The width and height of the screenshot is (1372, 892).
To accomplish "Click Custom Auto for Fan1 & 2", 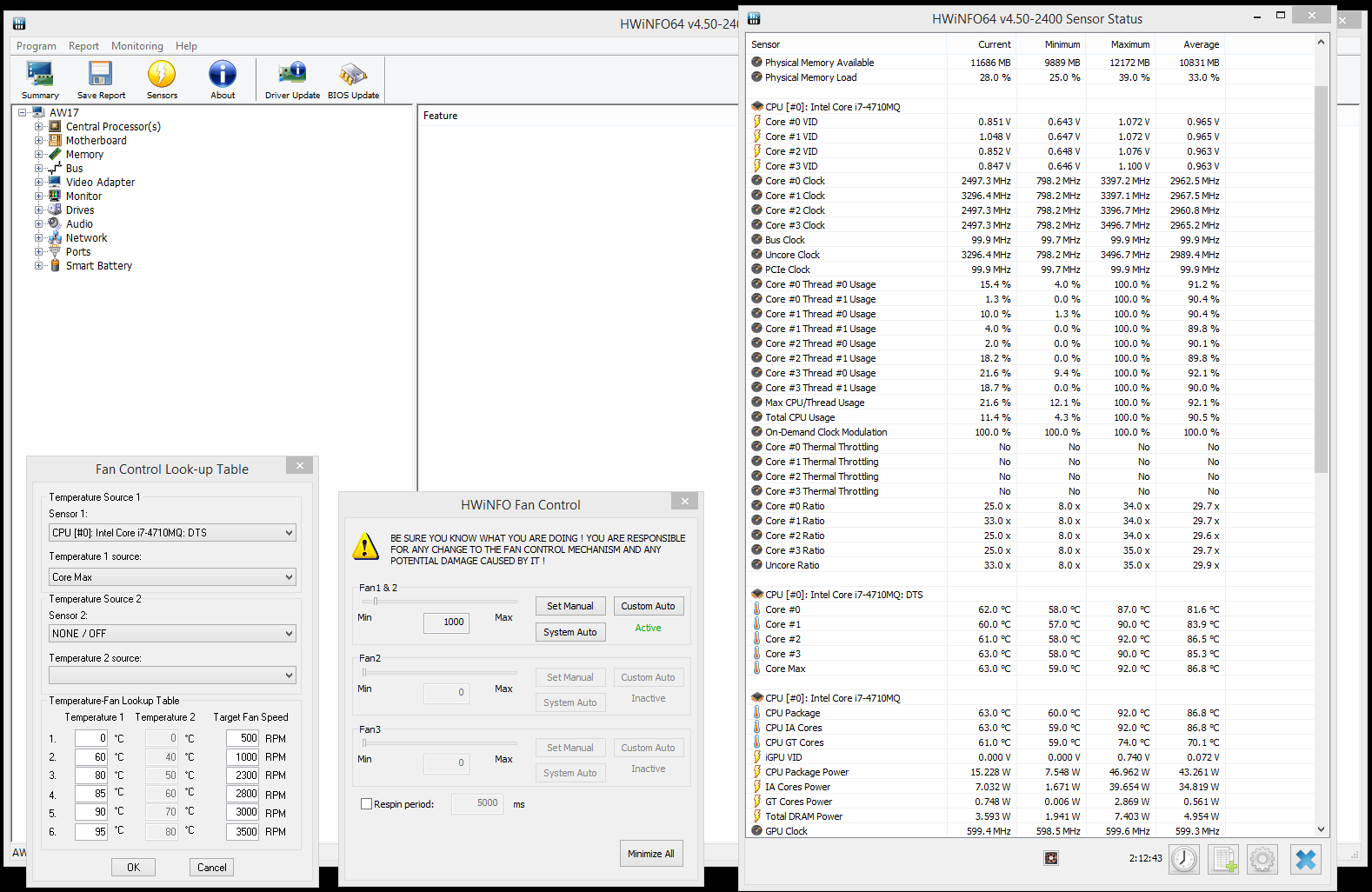I will tap(648, 606).
